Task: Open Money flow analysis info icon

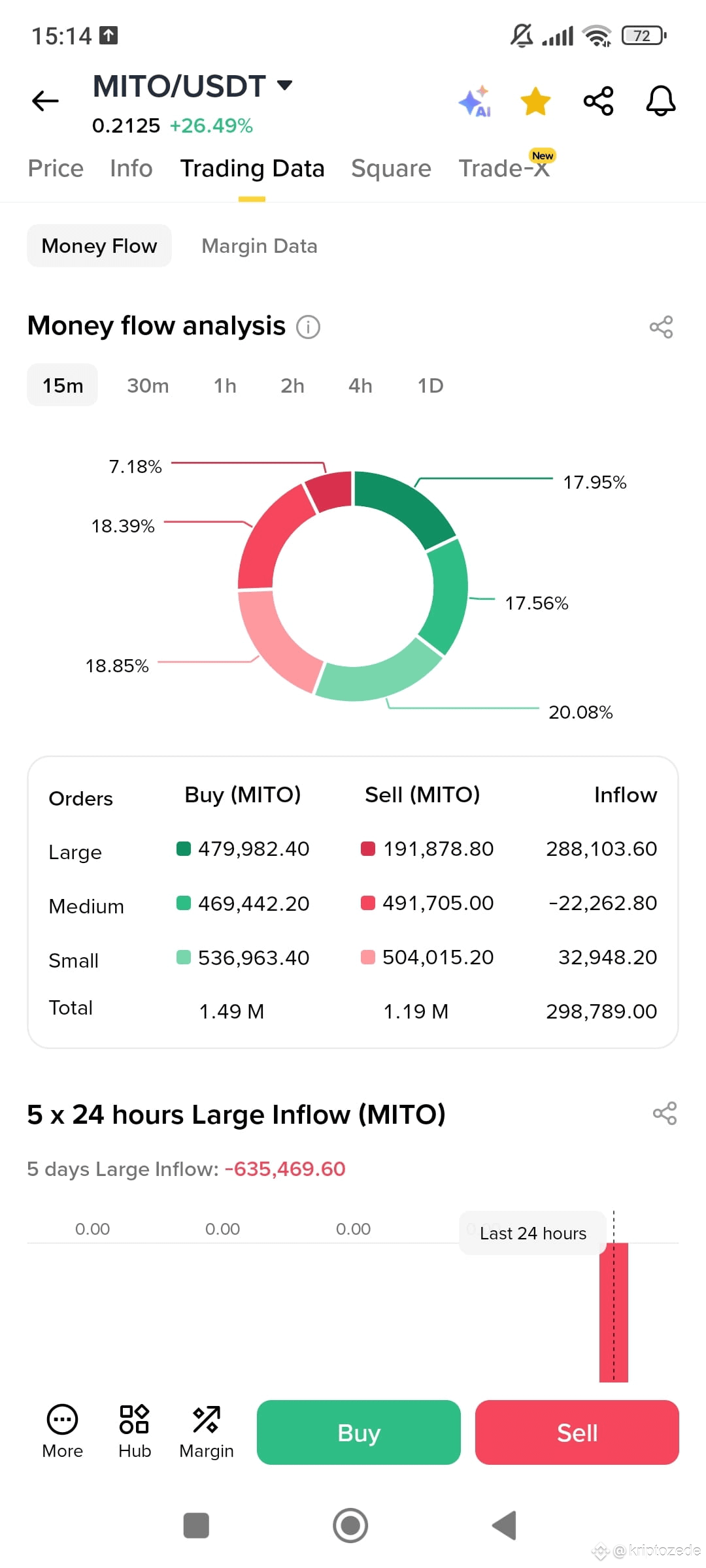Action: click(x=308, y=327)
